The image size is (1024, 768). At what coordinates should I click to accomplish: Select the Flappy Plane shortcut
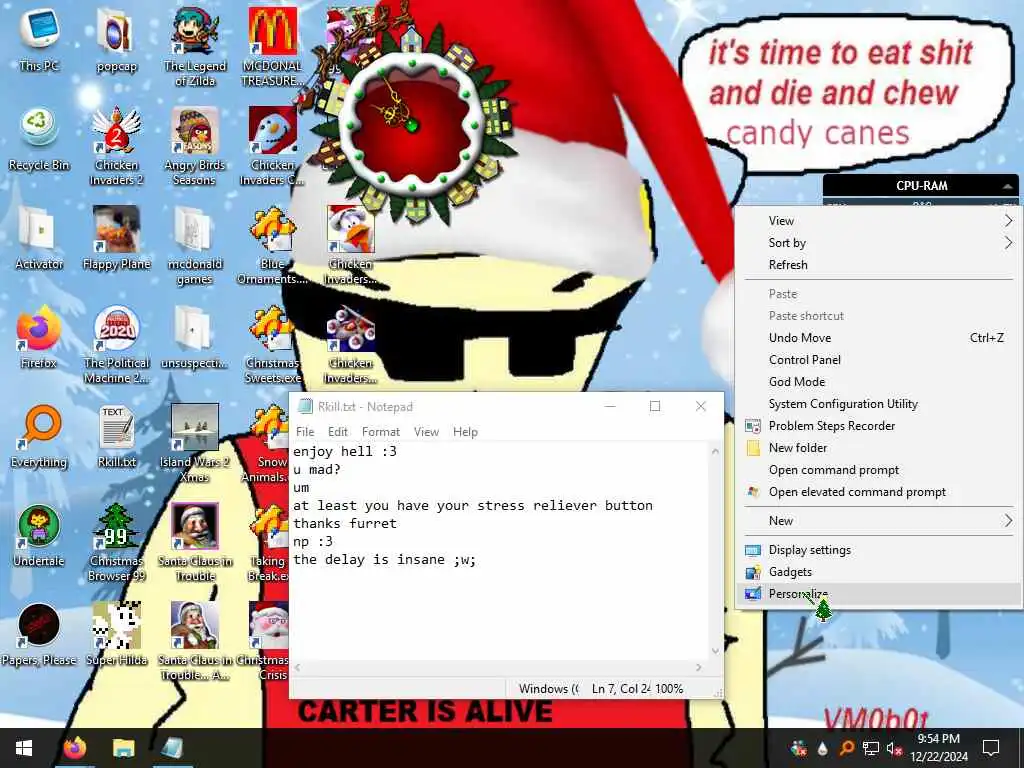click(116, 238)
